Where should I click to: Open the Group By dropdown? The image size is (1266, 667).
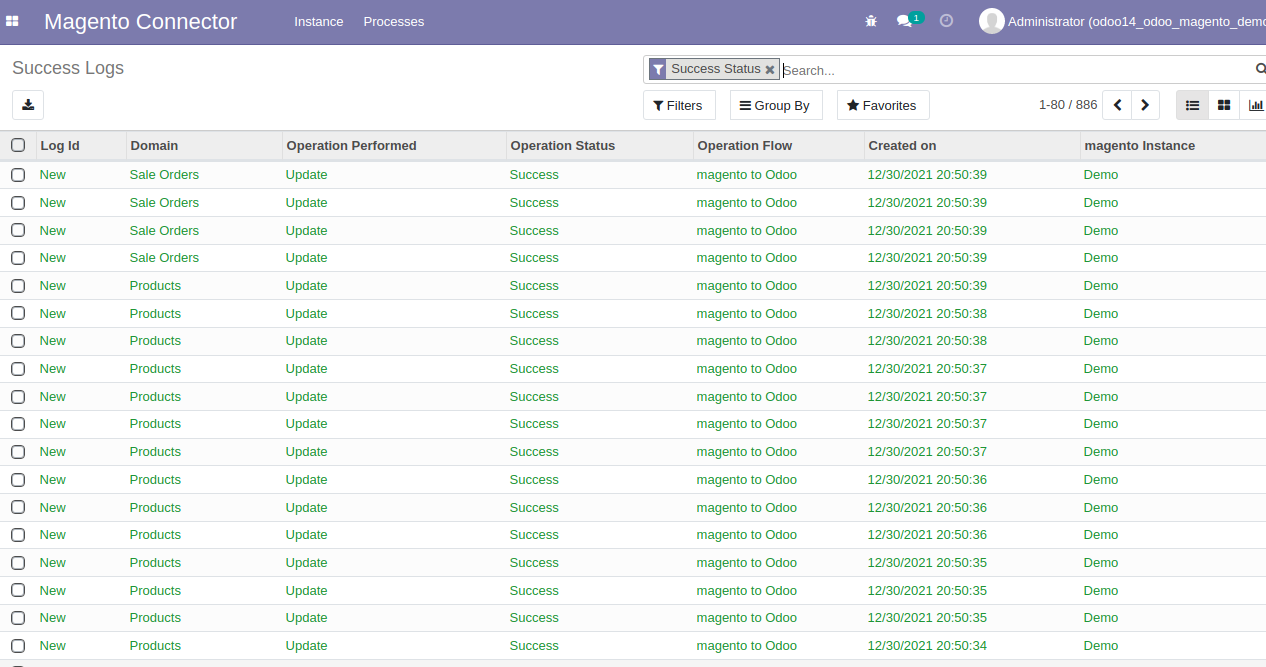775,105
